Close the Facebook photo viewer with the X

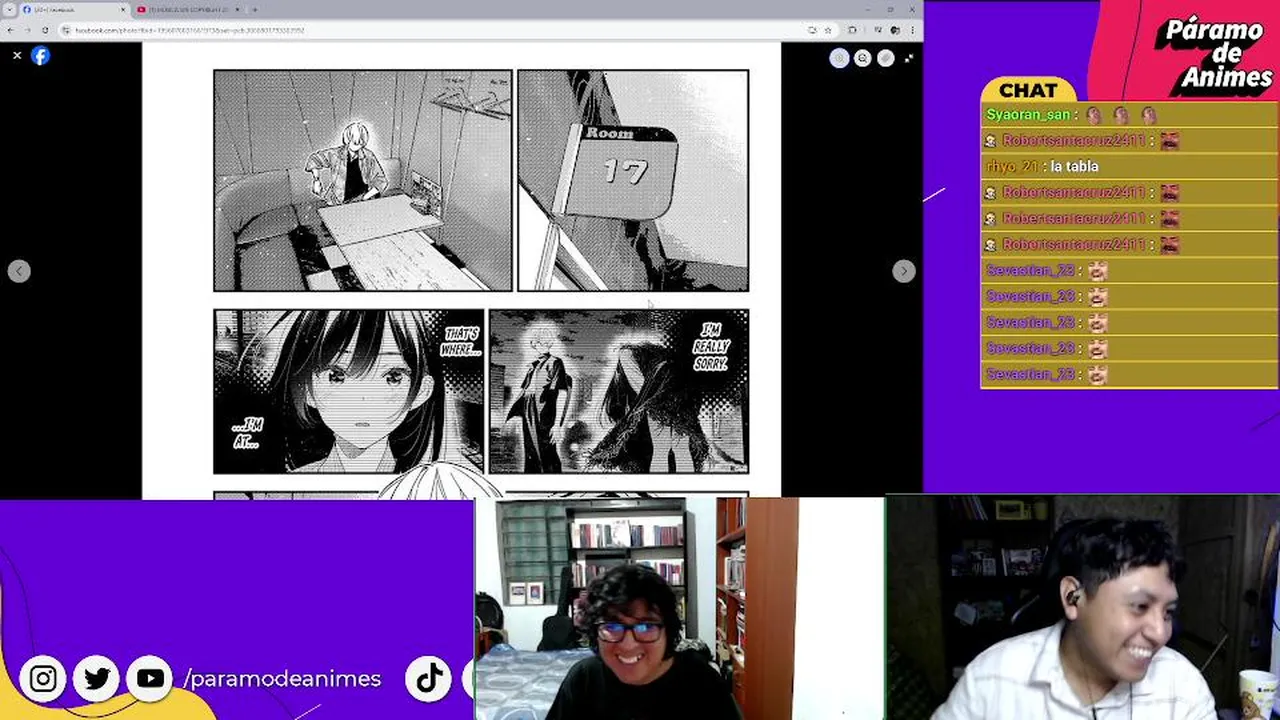click(x=17, y=56)
